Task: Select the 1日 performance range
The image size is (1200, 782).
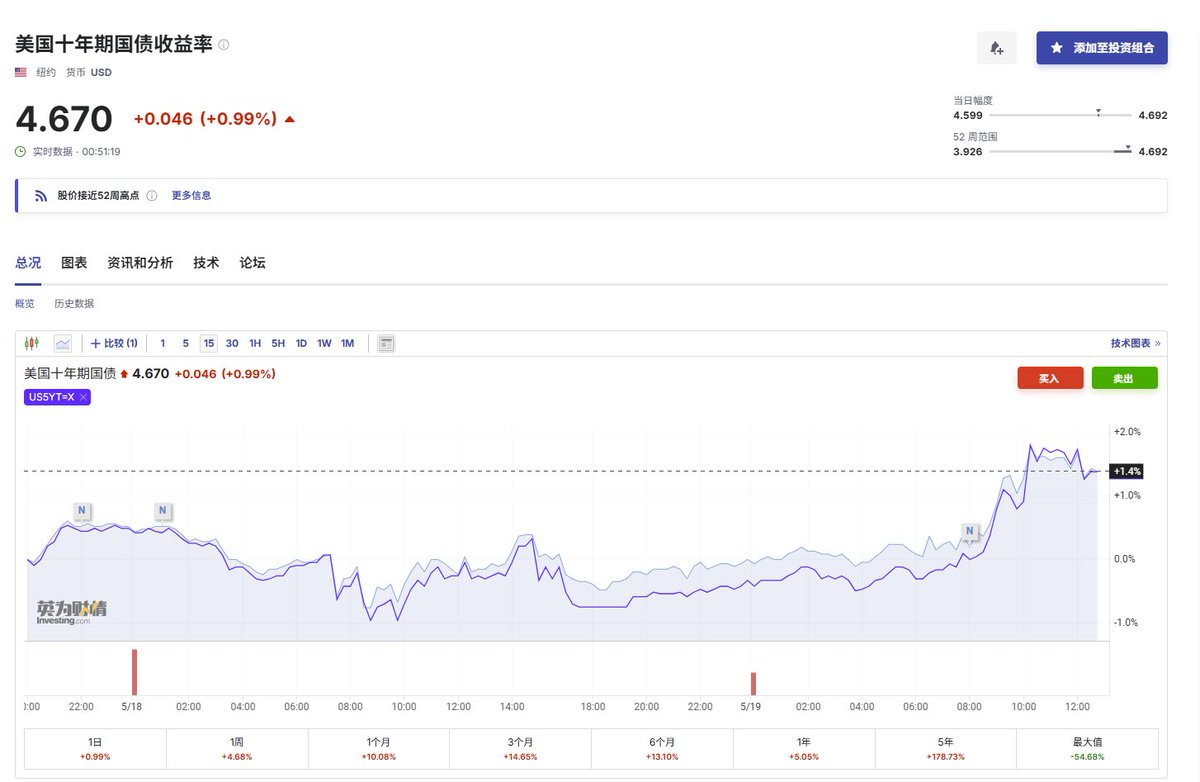Action: tap(95, 748)
